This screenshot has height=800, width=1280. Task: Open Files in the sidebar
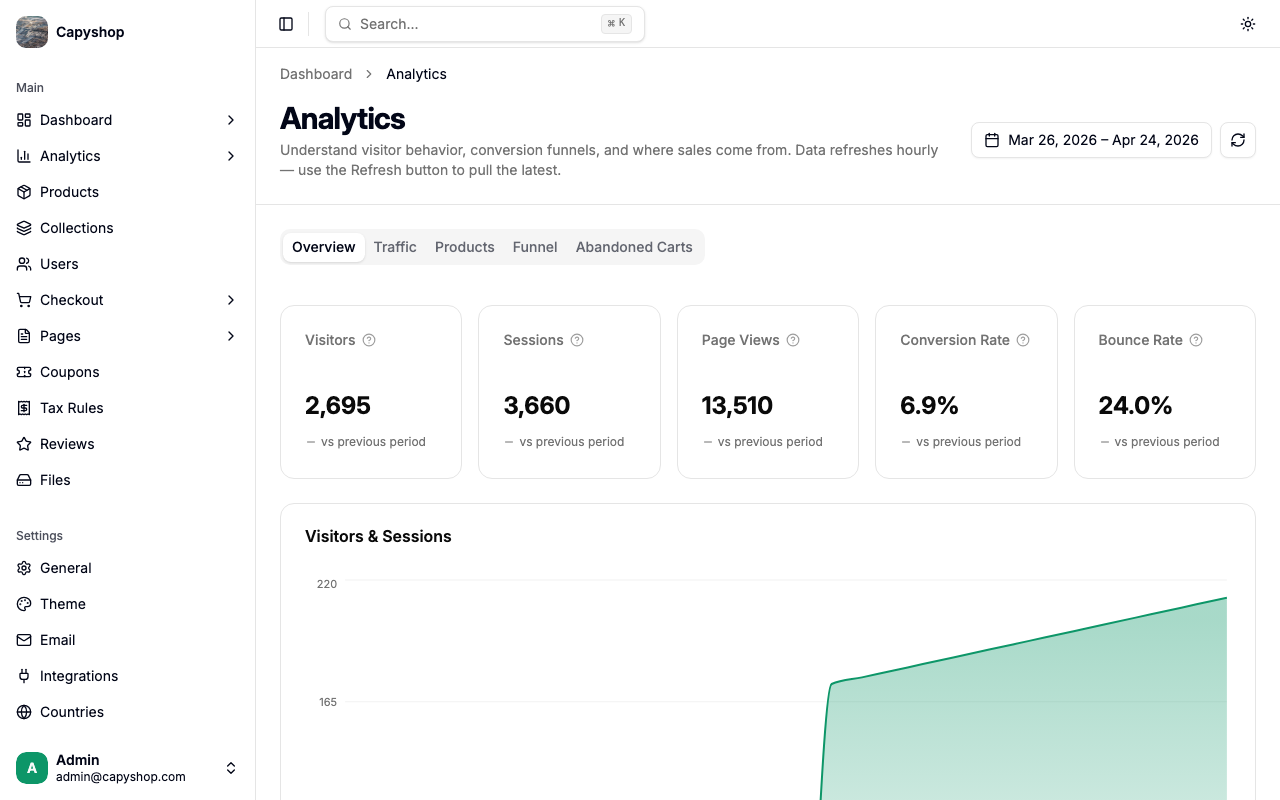pos(128,480)
